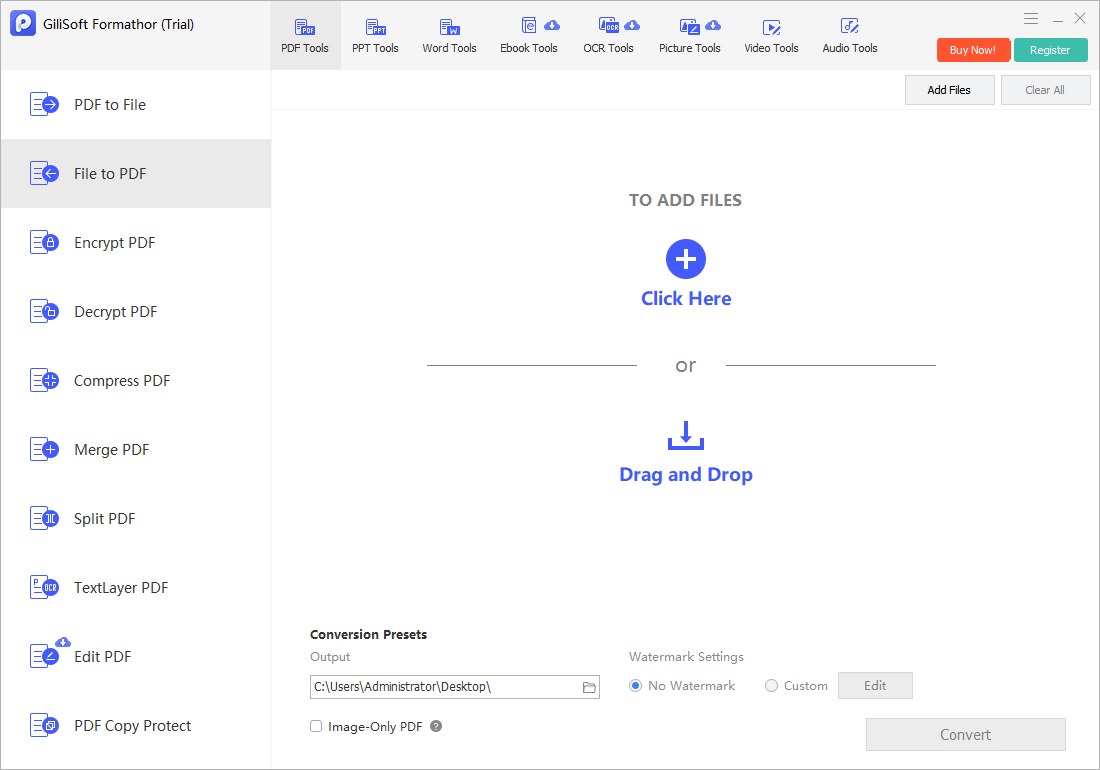Screen dimensions: 1100x770
Task: Click the Compress PDF icon
Action: pos(44,381)
